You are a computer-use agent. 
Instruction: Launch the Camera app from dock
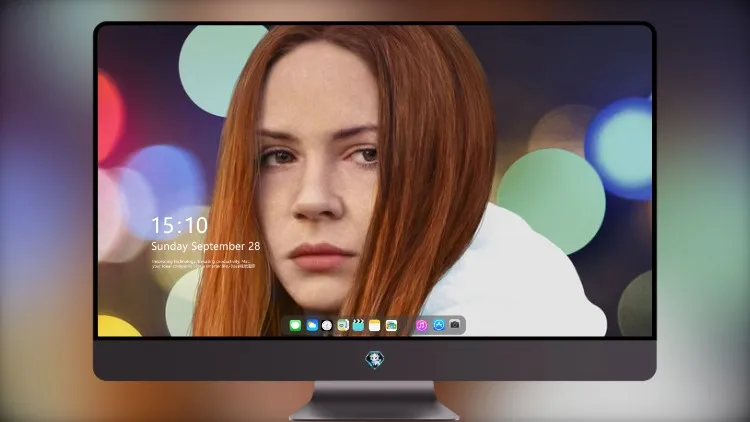pos(455,325)
